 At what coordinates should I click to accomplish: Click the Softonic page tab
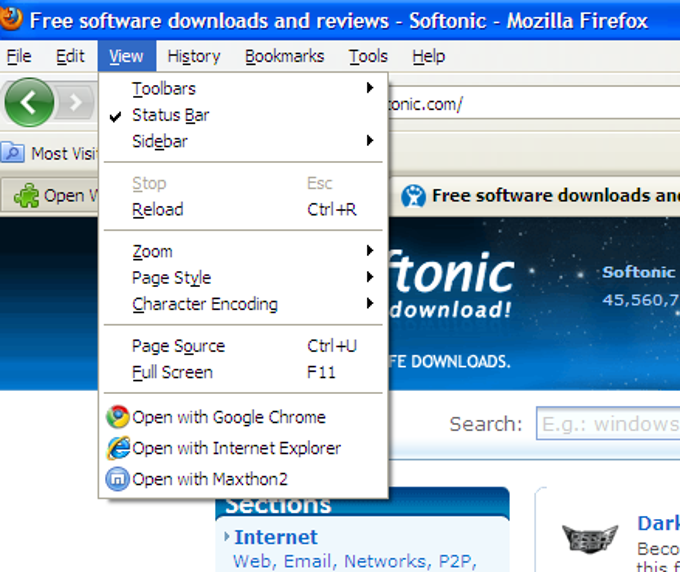[536, 196]
